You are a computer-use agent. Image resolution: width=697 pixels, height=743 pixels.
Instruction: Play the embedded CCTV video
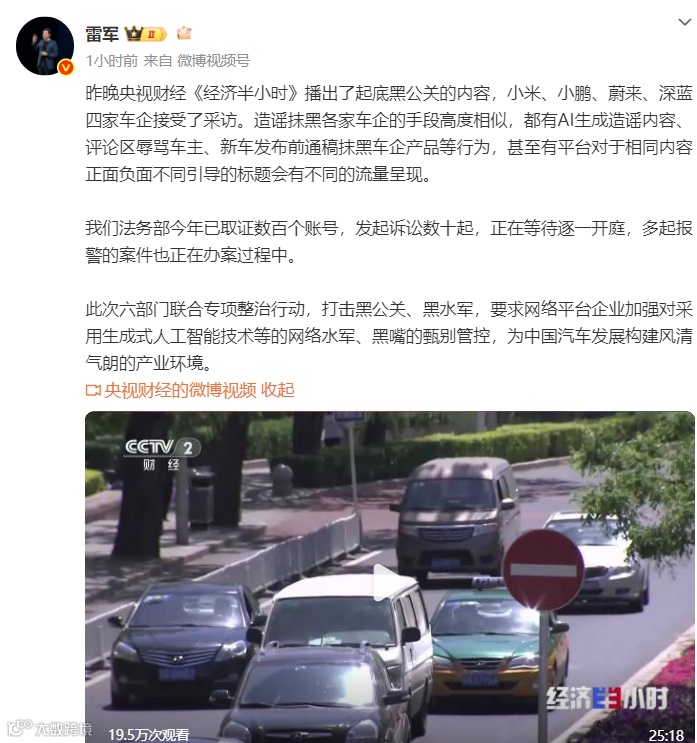click(387, 583)
